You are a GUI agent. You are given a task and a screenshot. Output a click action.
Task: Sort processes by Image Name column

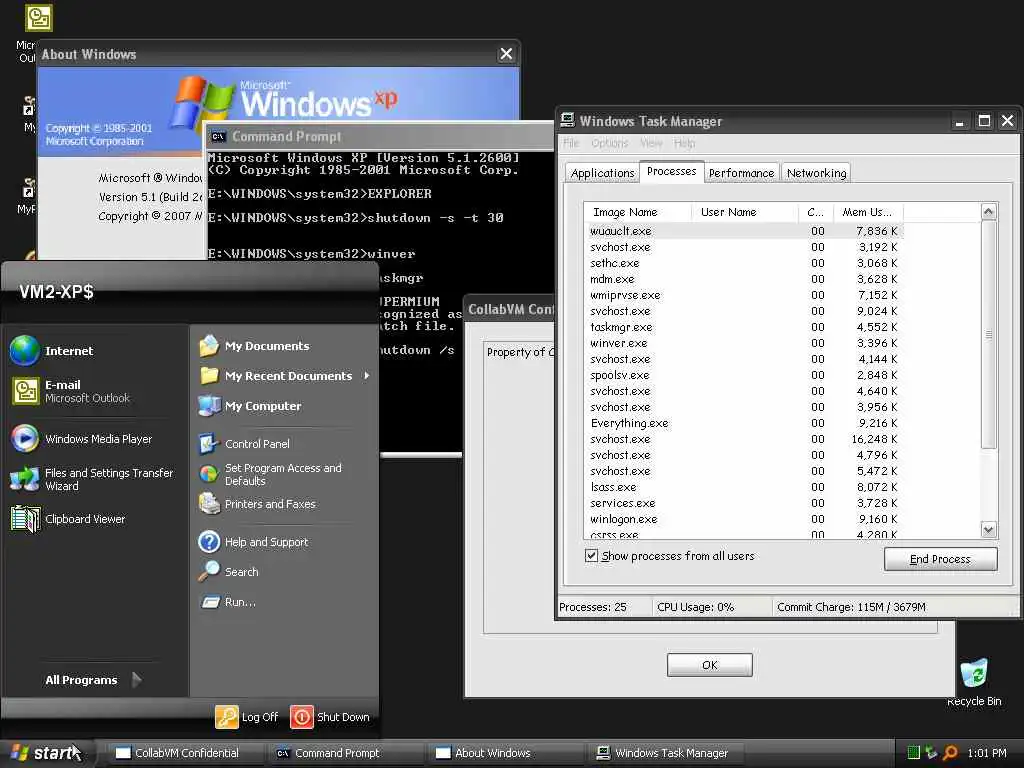[x=637, y=212]
